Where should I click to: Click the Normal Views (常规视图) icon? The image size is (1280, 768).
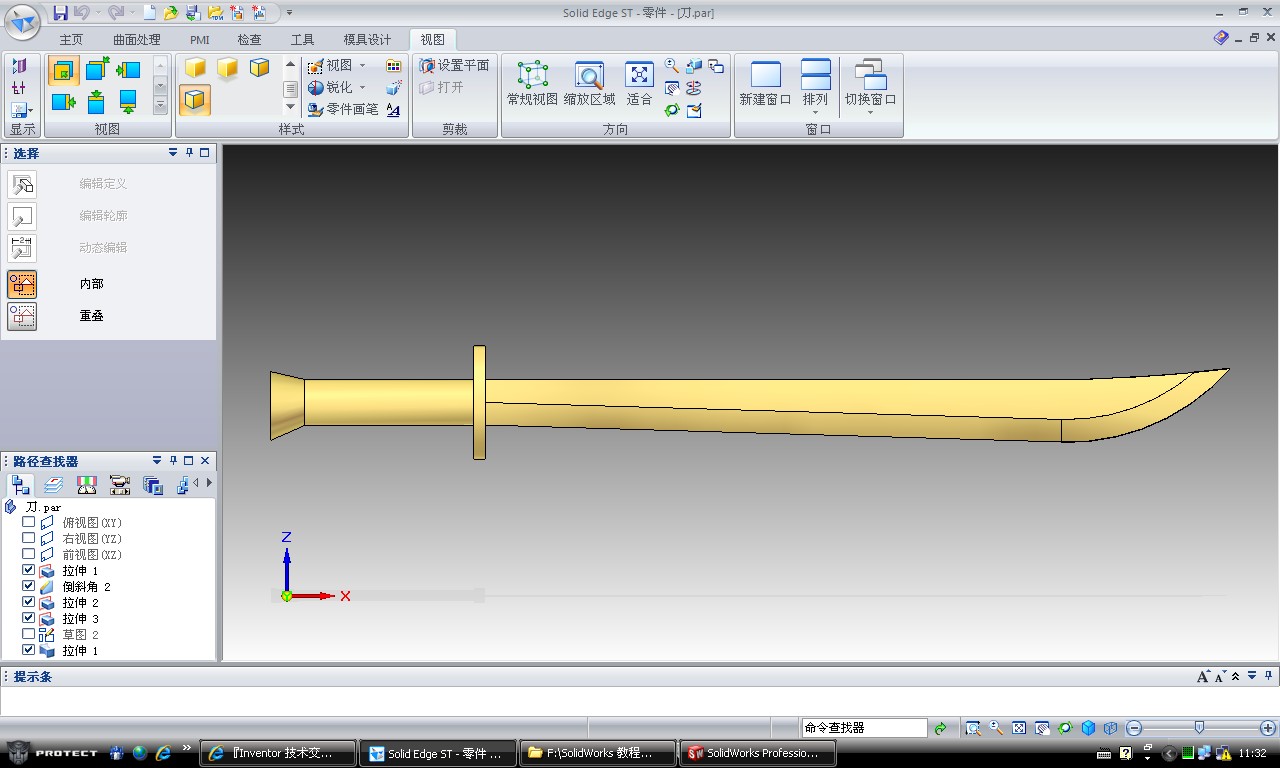point(532,83)
